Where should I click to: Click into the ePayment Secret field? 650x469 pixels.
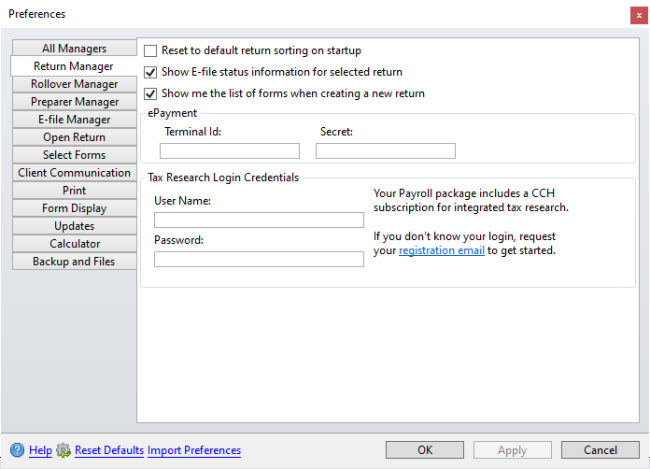click(386, 151)
